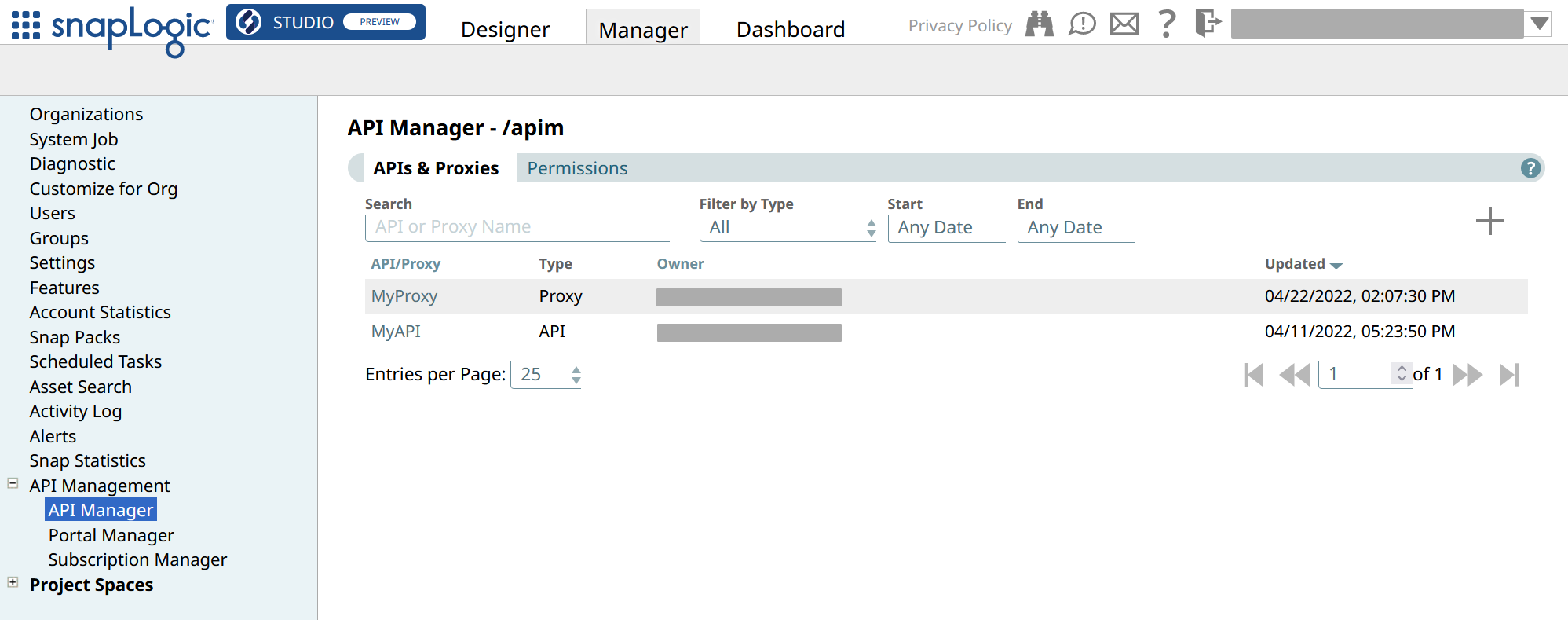Viewport: 1568px width, 620px height.
Task: Open Settings in the sidebar
Action: (x=62, y=262)
